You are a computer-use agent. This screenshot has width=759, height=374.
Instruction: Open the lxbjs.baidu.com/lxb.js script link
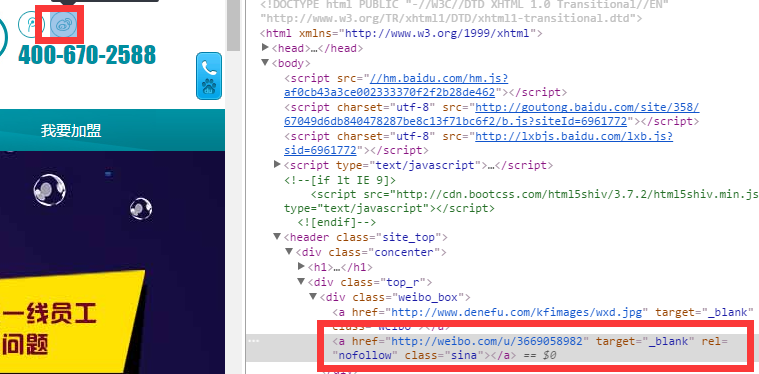coord(478,144)
